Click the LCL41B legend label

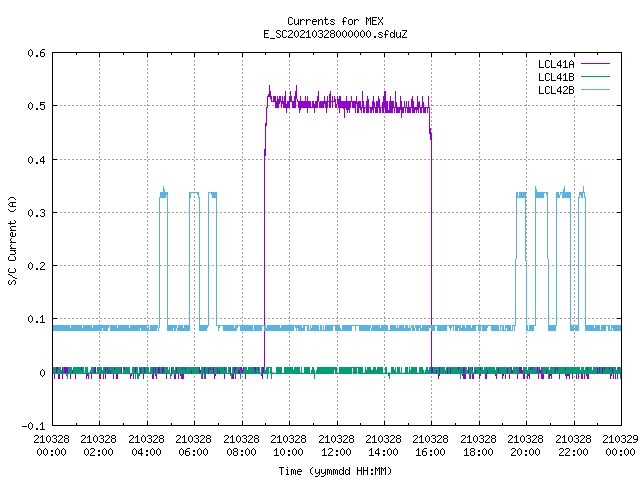pos(556,77)
